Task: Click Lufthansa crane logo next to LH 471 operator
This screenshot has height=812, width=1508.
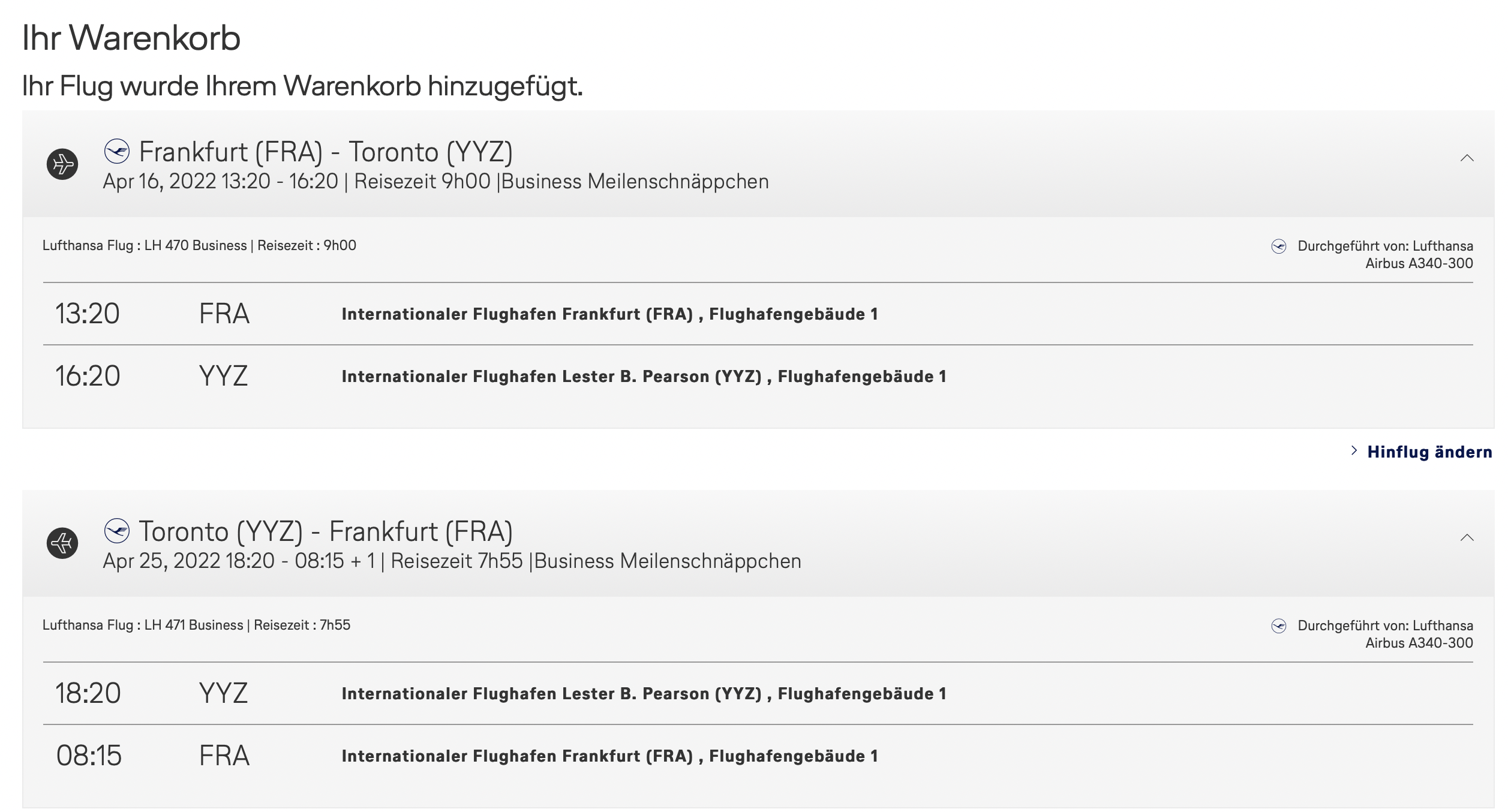Action: 1278,626
